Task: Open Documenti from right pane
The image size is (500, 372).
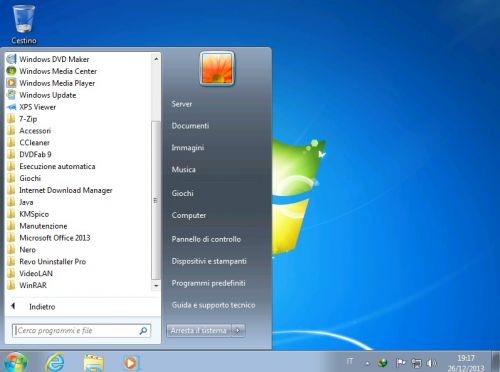Action: tap(190, 126)
